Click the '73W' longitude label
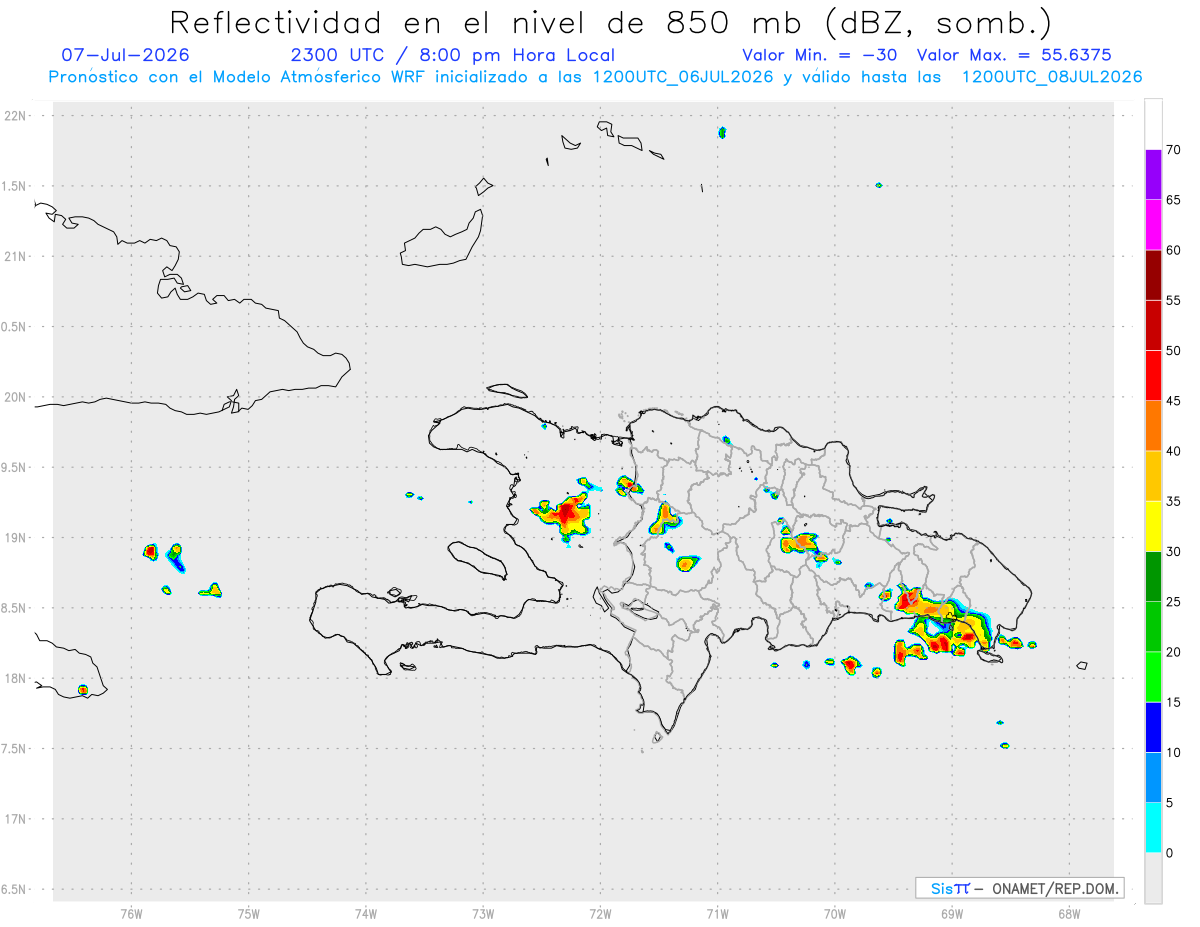 click(x=483, y=913)
